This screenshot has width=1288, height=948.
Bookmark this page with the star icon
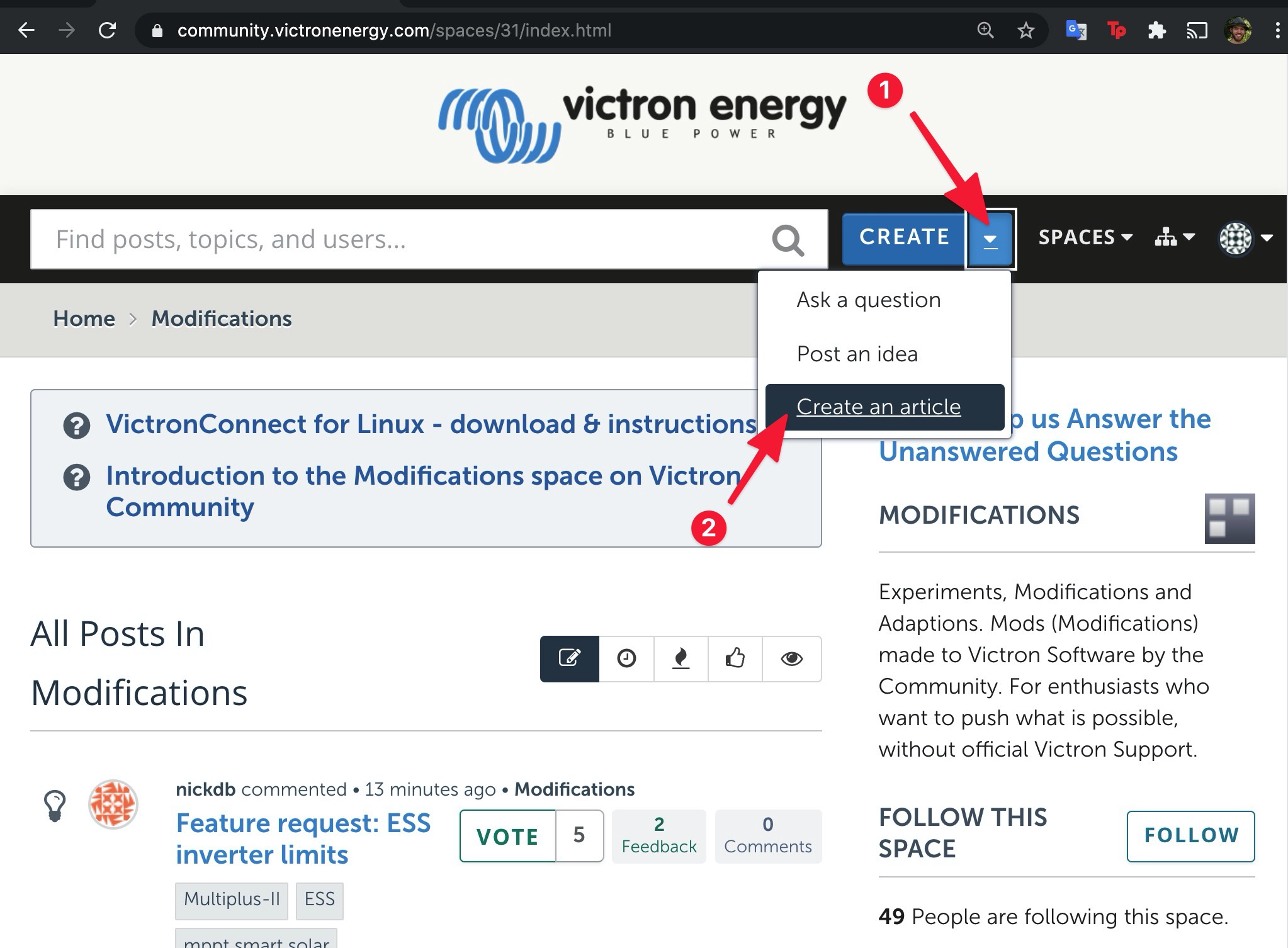point(1025,30)
